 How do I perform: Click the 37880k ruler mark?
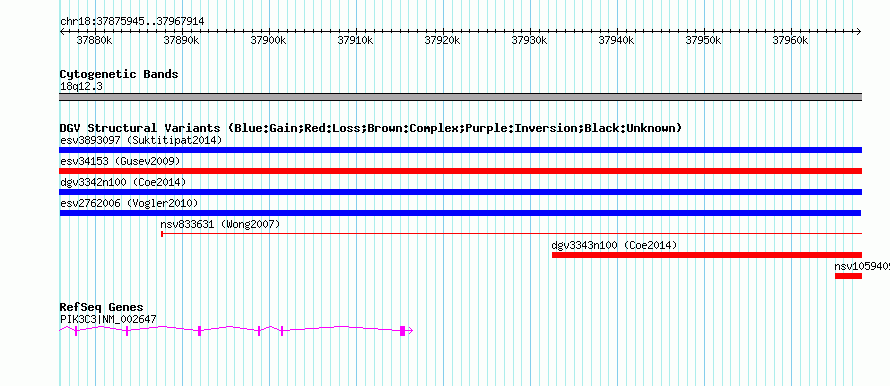[x=94, y=40]
